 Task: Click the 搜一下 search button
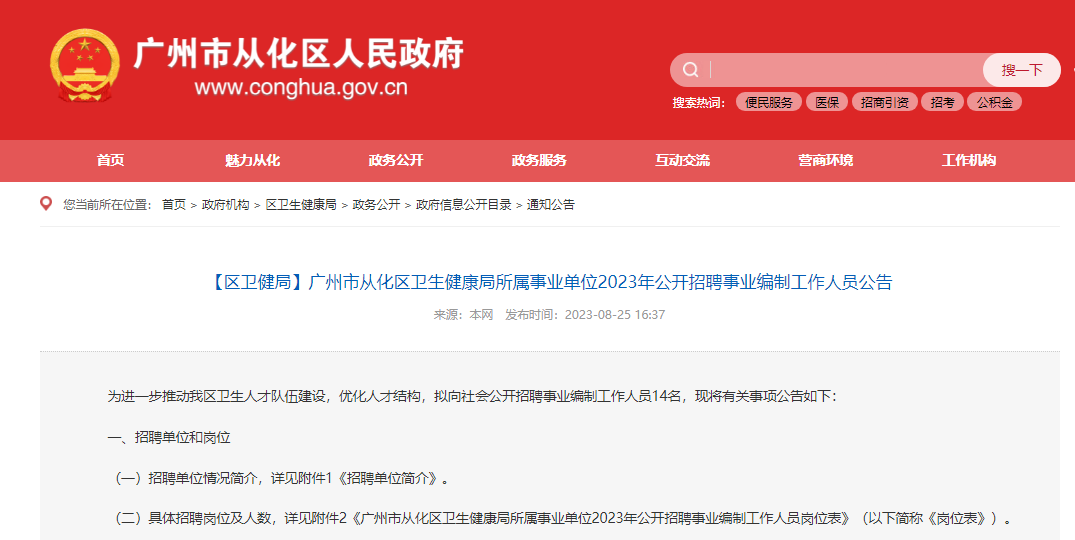(1022, 70)
